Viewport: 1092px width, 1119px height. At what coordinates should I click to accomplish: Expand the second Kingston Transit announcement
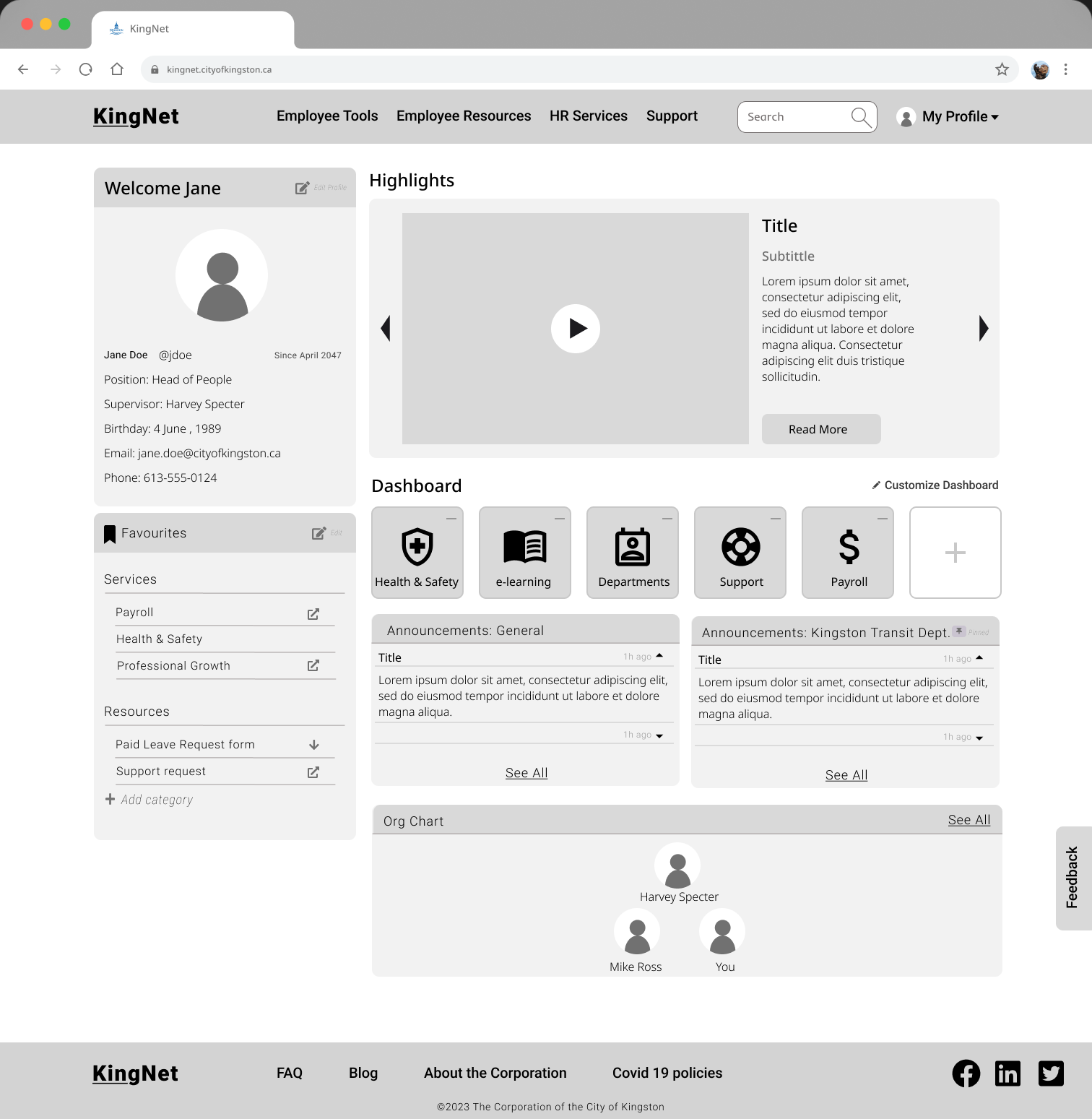(x=979, y=736)
